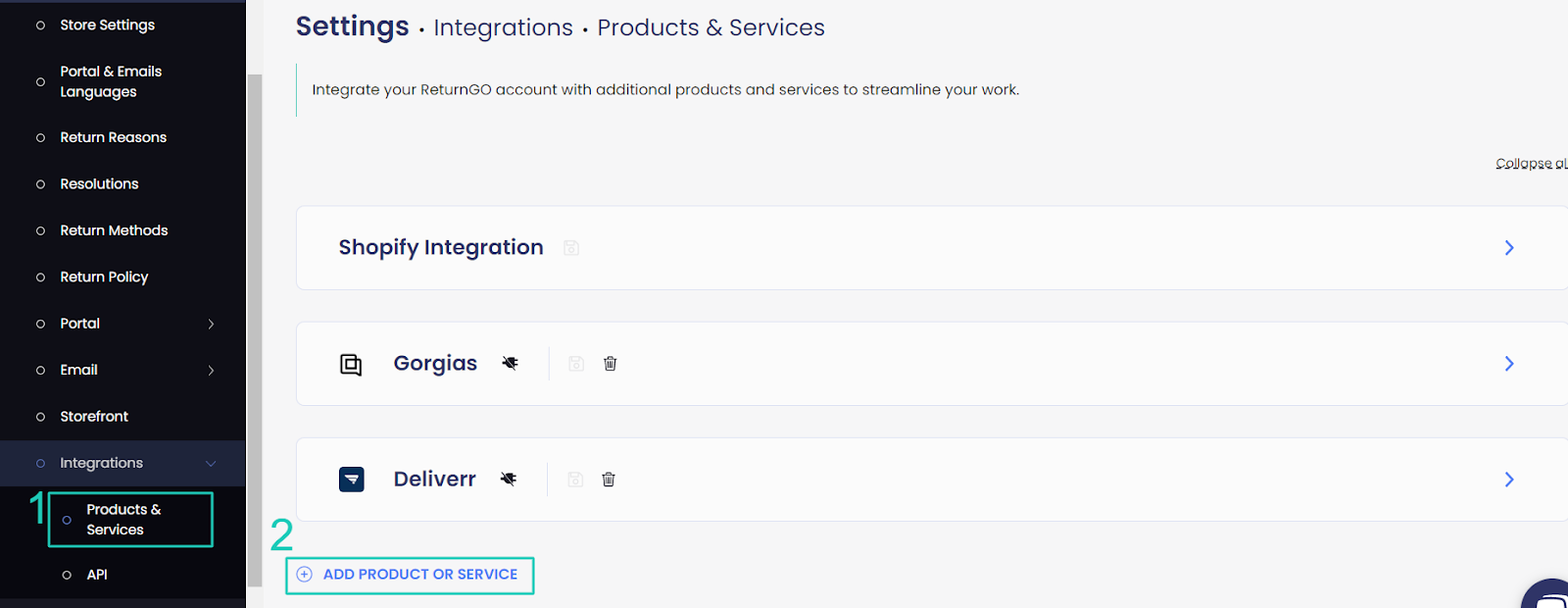This screenshot has width=1568, height=608.
Task: Expand the Portal sidebar submenu
Action: (211, 323)
